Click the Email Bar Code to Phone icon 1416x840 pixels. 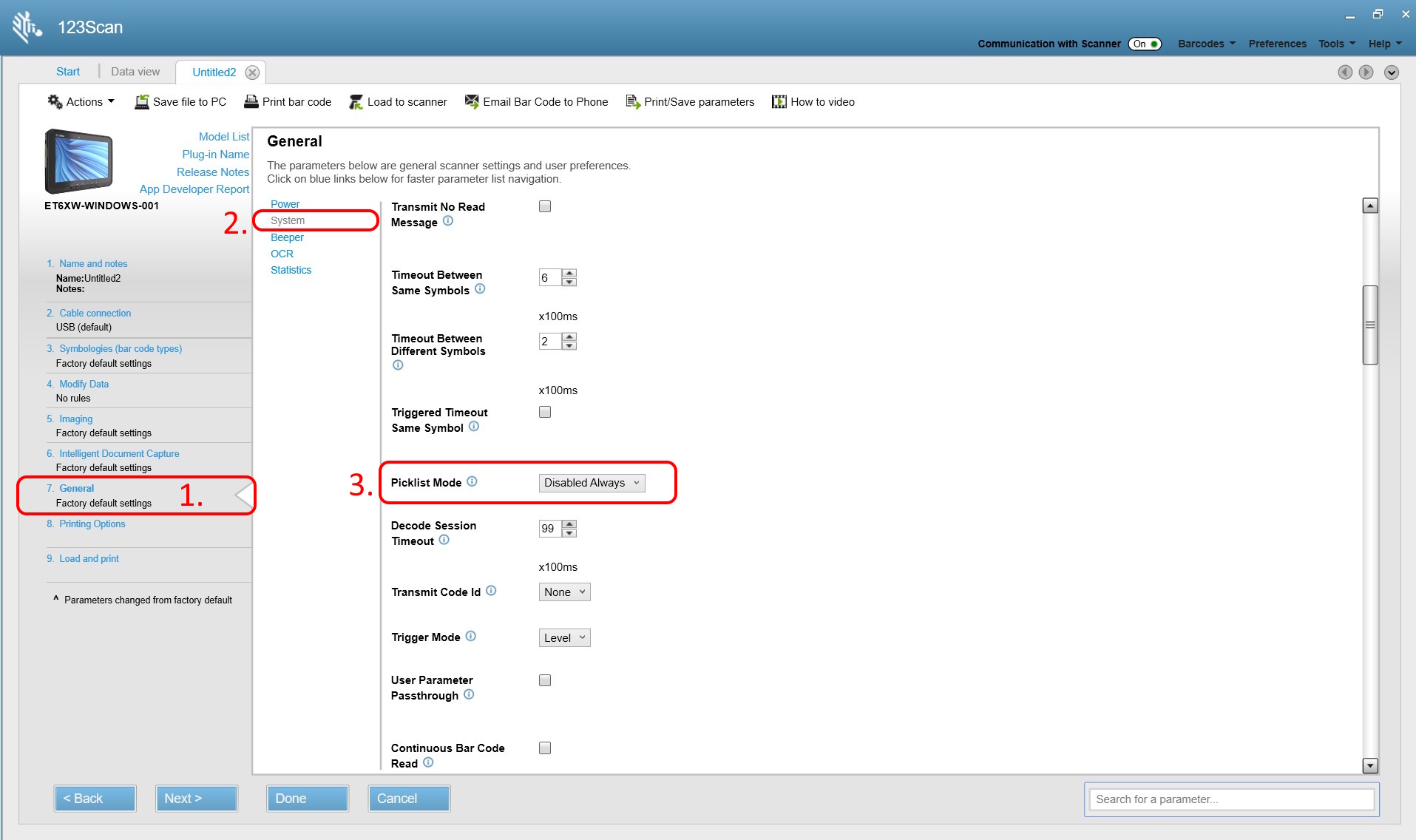click(x=472, y=101)
